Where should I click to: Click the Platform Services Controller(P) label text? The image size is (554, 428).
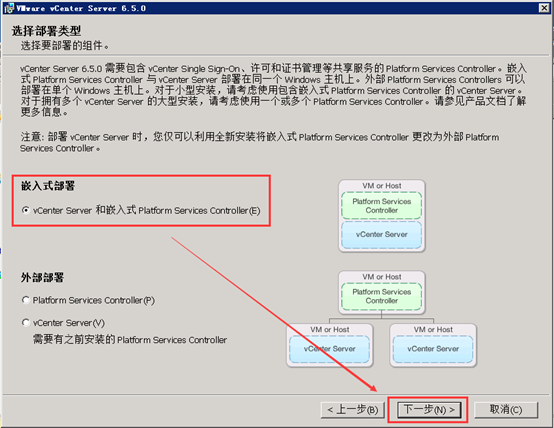click(x=94, y=300)
